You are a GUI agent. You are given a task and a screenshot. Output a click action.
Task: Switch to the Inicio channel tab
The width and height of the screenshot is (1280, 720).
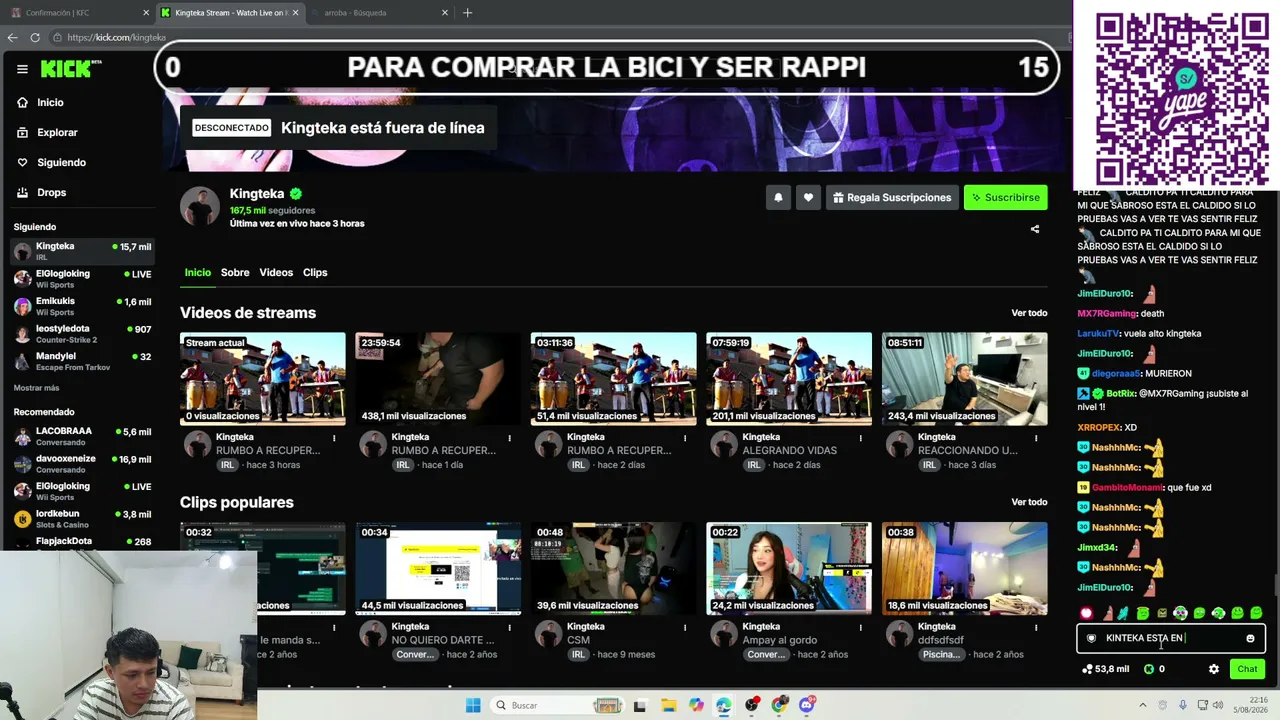(197, 272)
